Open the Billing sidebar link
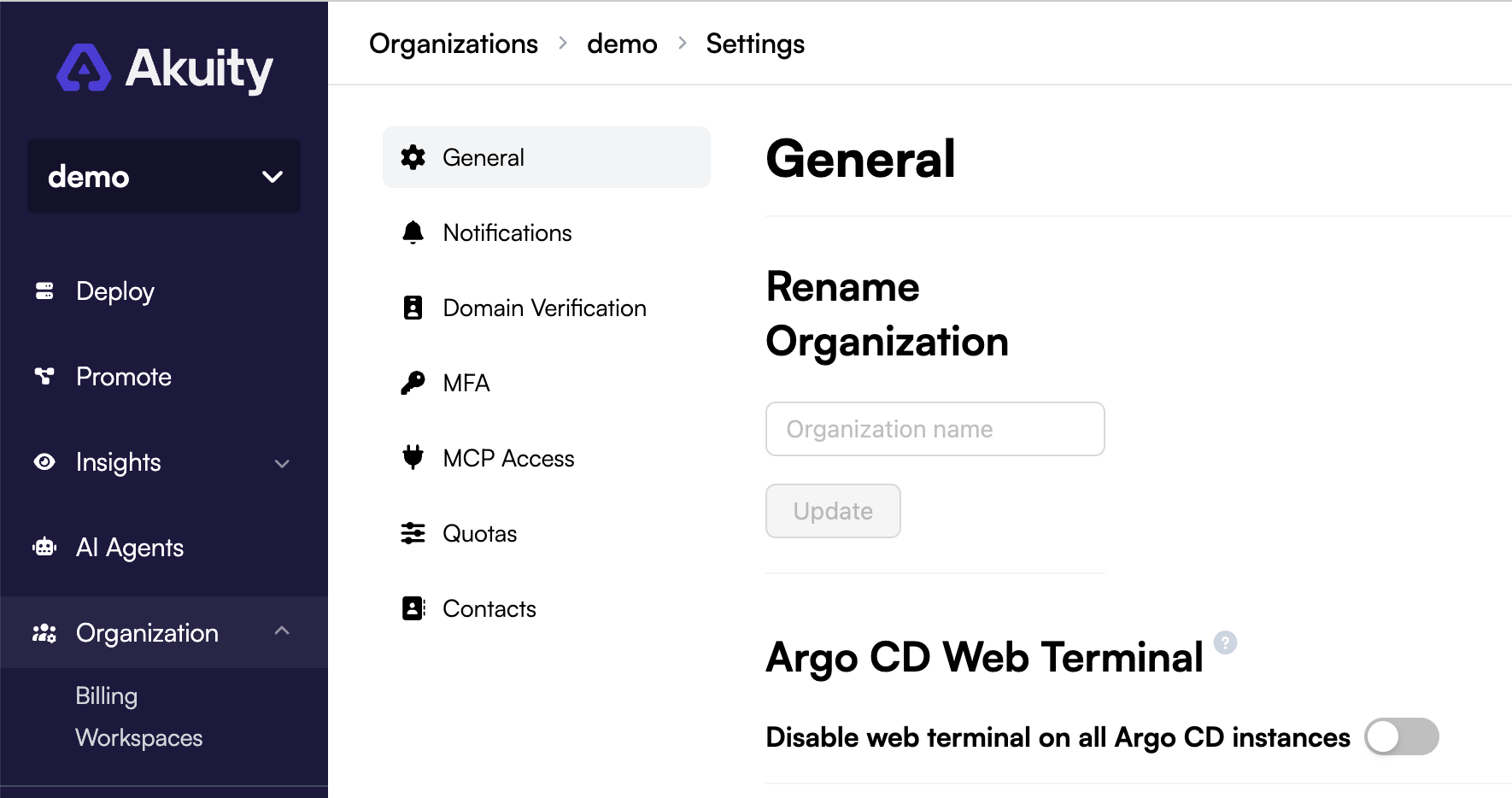This screenshot has height=798, width=1512. pos(107,695)
